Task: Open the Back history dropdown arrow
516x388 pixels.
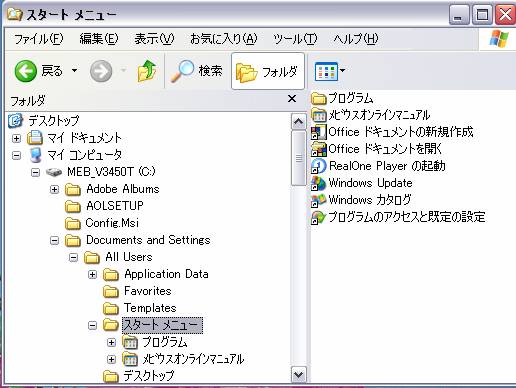Action: (74, 70)
